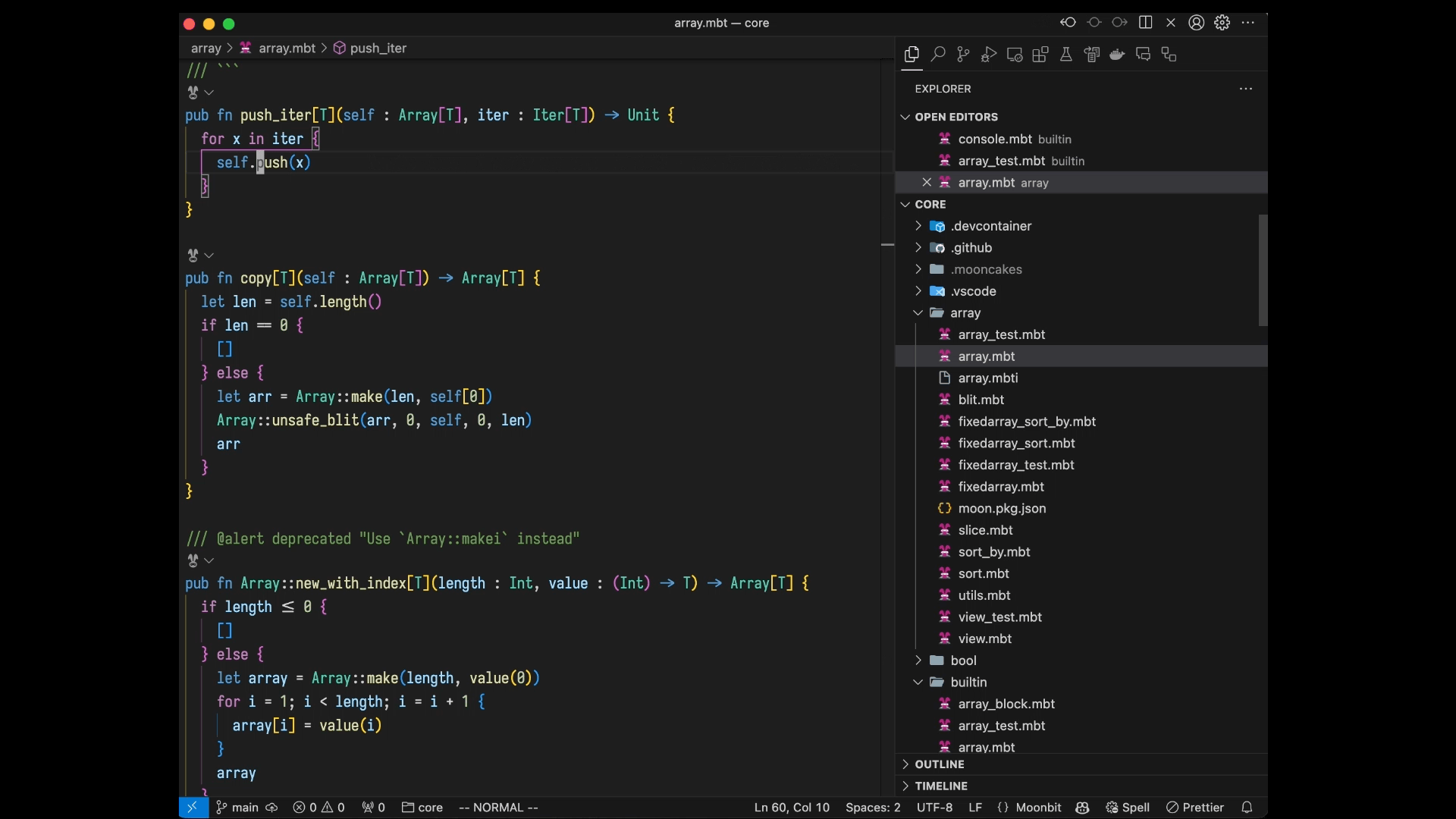Click the Moonbit language mode button
The image size is (1456, 819).
click(x=1037, y=808)
